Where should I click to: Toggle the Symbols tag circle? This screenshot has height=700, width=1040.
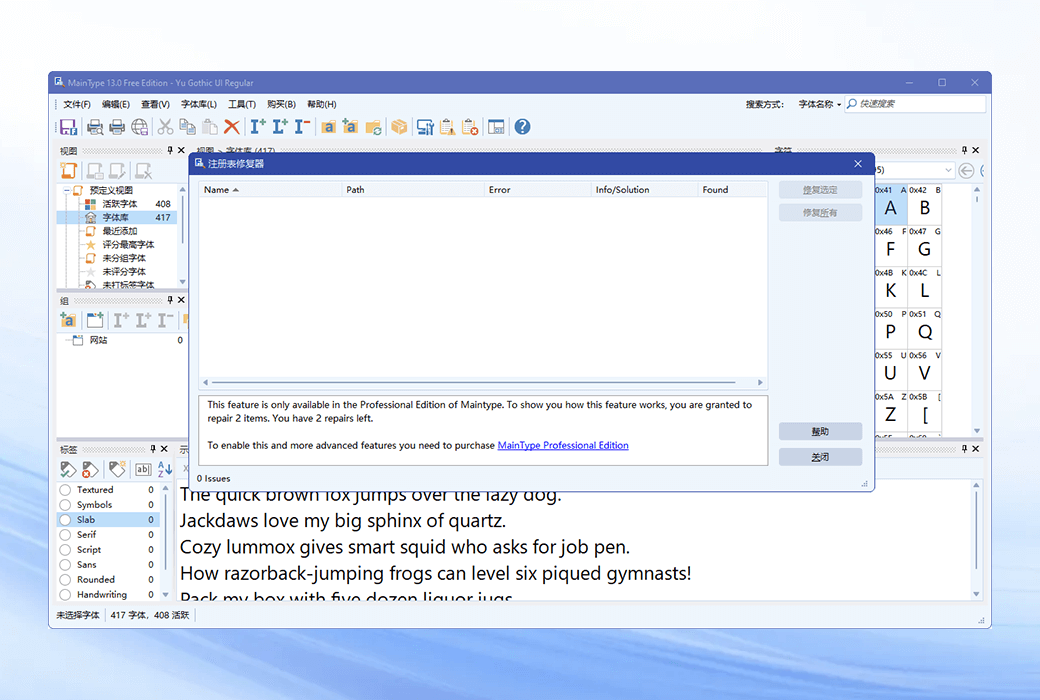click(x=65, y=505)
